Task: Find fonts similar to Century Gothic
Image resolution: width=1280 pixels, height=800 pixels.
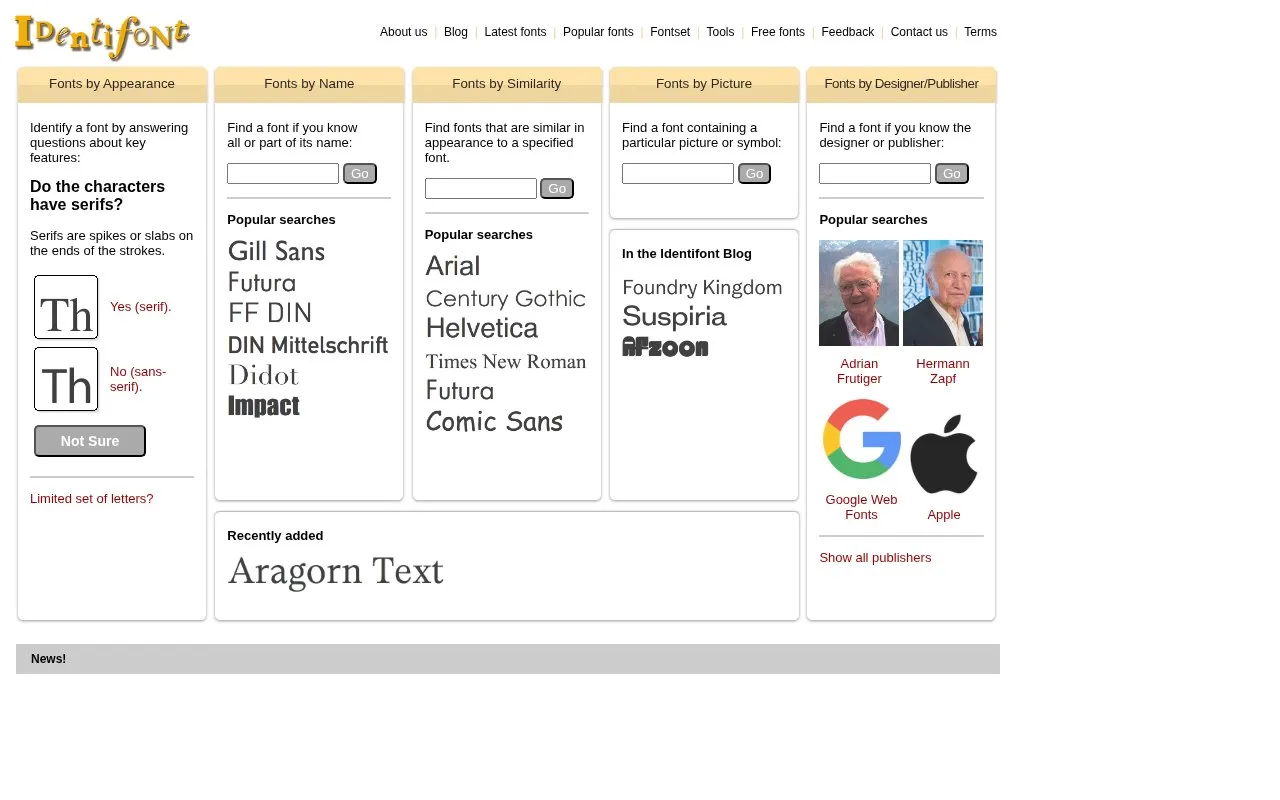Action: pos(506,298)
